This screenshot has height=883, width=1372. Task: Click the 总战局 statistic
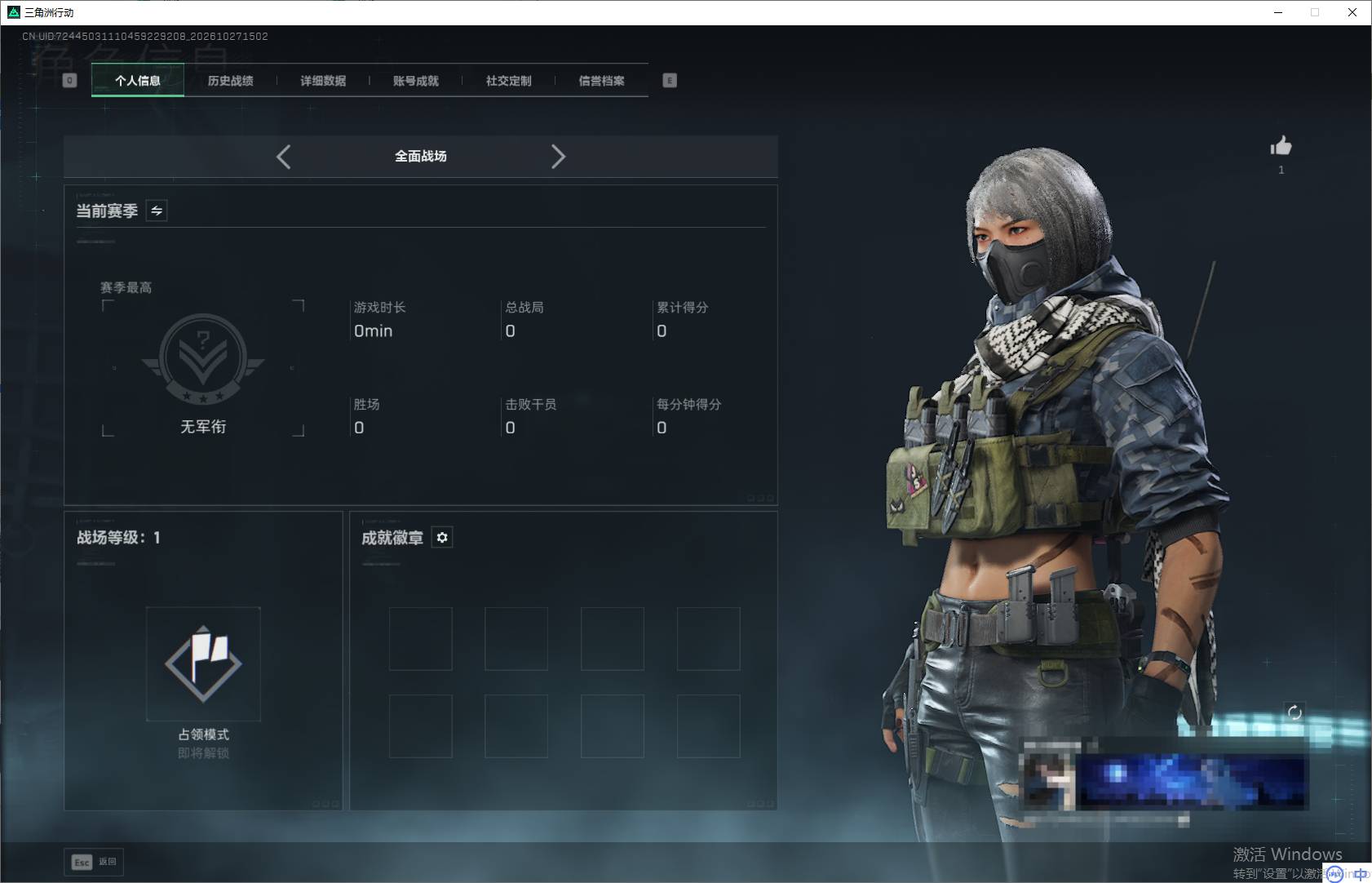[x=524, y=321]
